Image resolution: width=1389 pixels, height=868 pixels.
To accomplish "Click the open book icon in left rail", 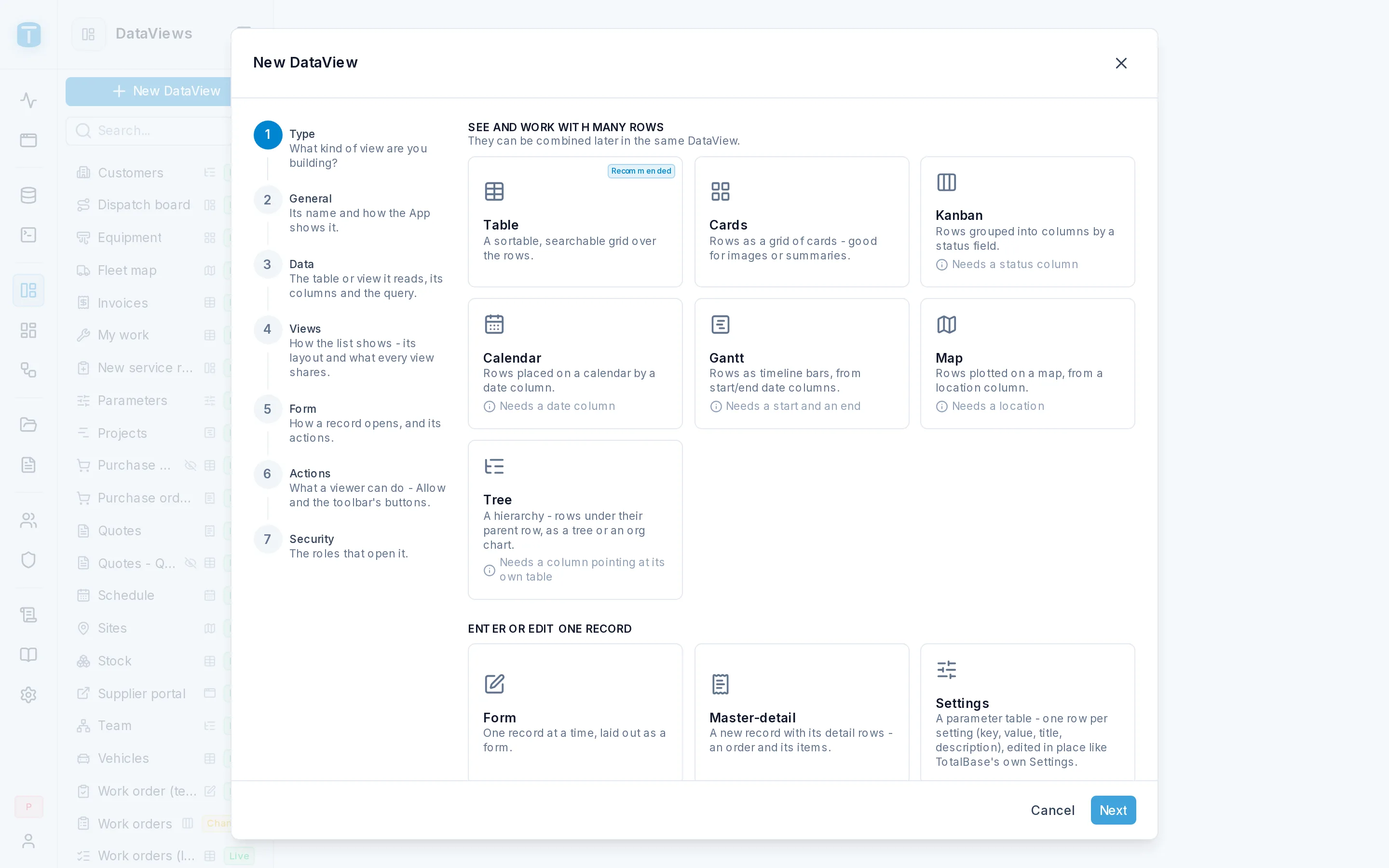I will [x=28, y=654].
